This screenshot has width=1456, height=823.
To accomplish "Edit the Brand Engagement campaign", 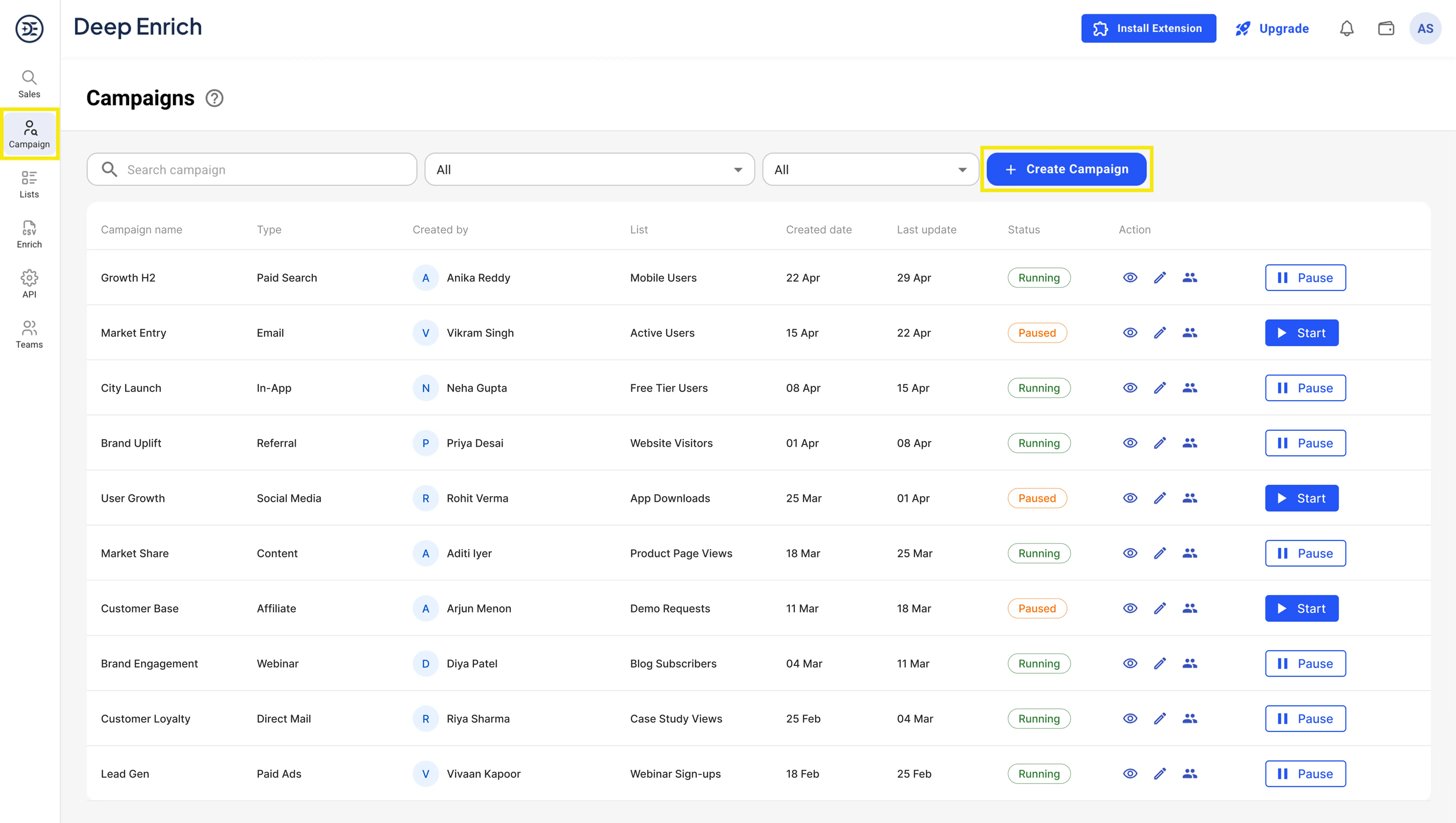I will click(1160, 664).
